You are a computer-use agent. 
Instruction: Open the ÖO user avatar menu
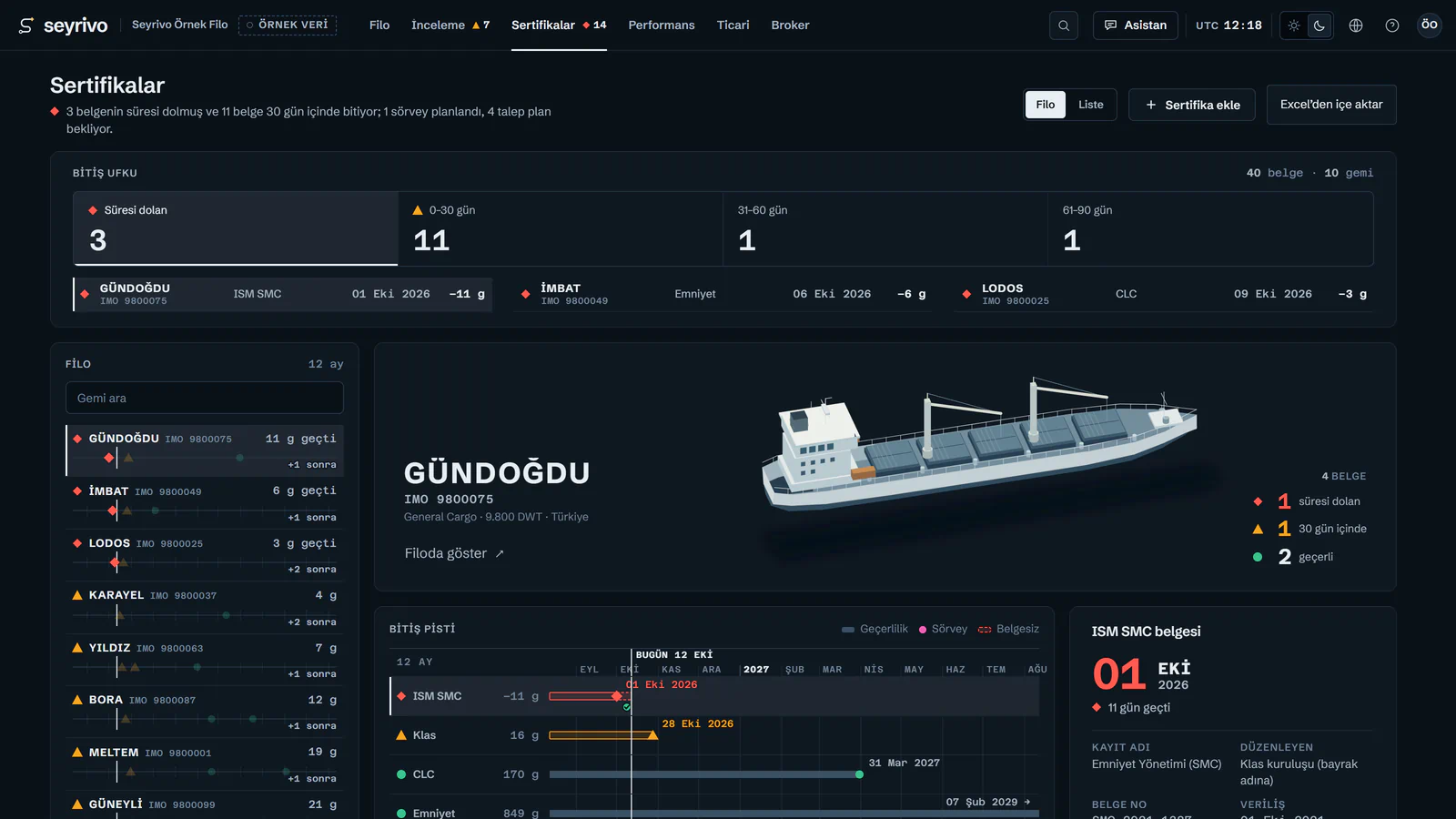(x=1430, y=25)
